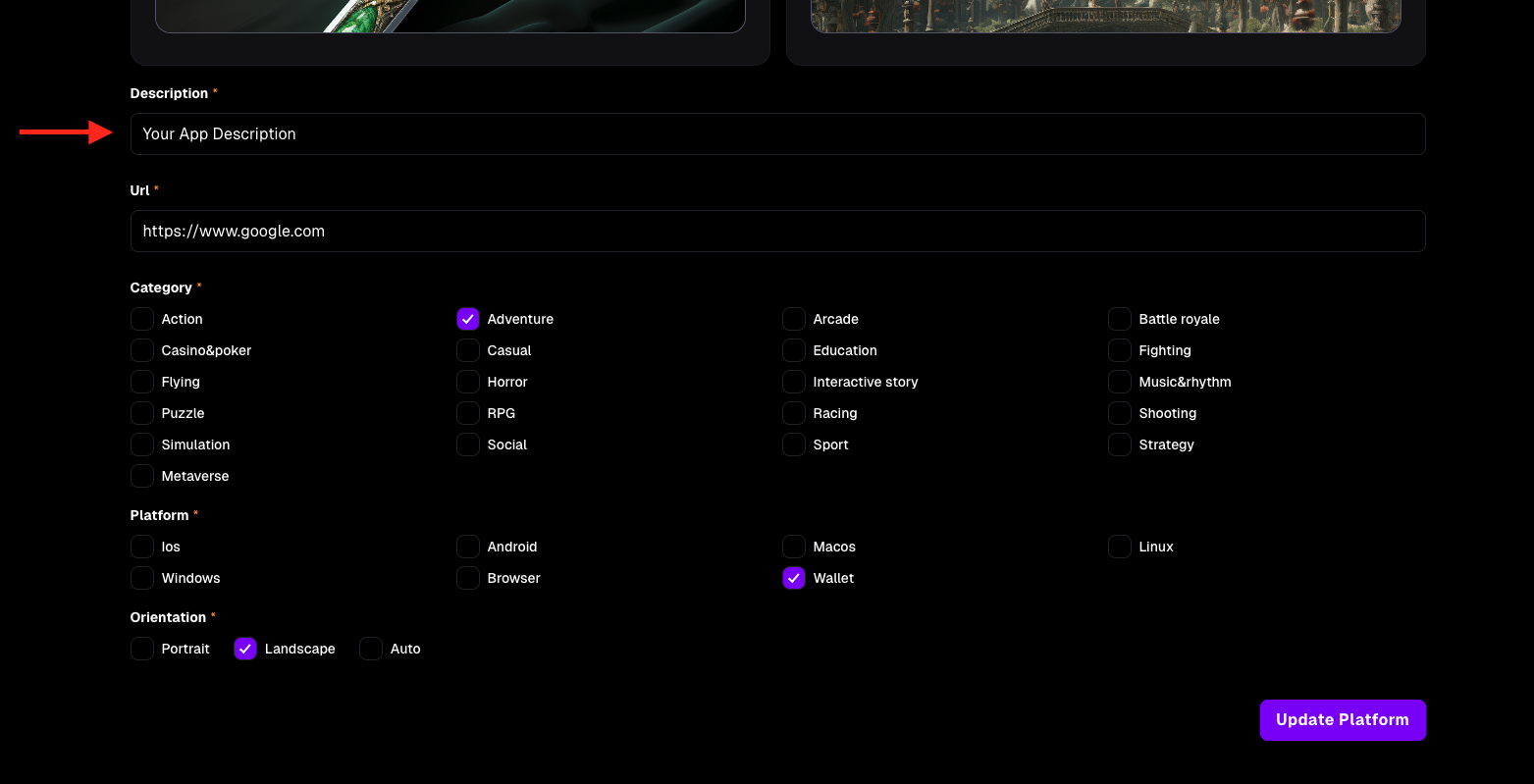Click the Url input field
The height and width of the screenshot is (784, 1534).
tap(777, 231)
